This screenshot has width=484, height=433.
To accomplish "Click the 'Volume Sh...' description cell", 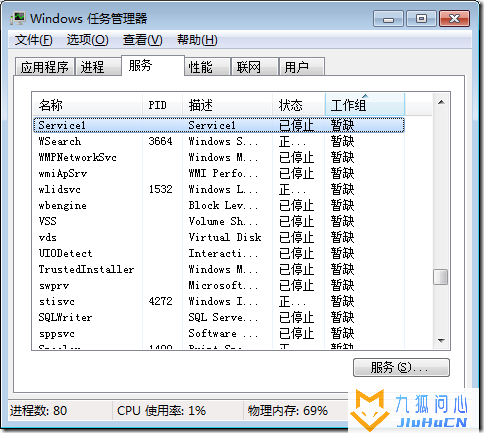I will (x=223, y=221).
